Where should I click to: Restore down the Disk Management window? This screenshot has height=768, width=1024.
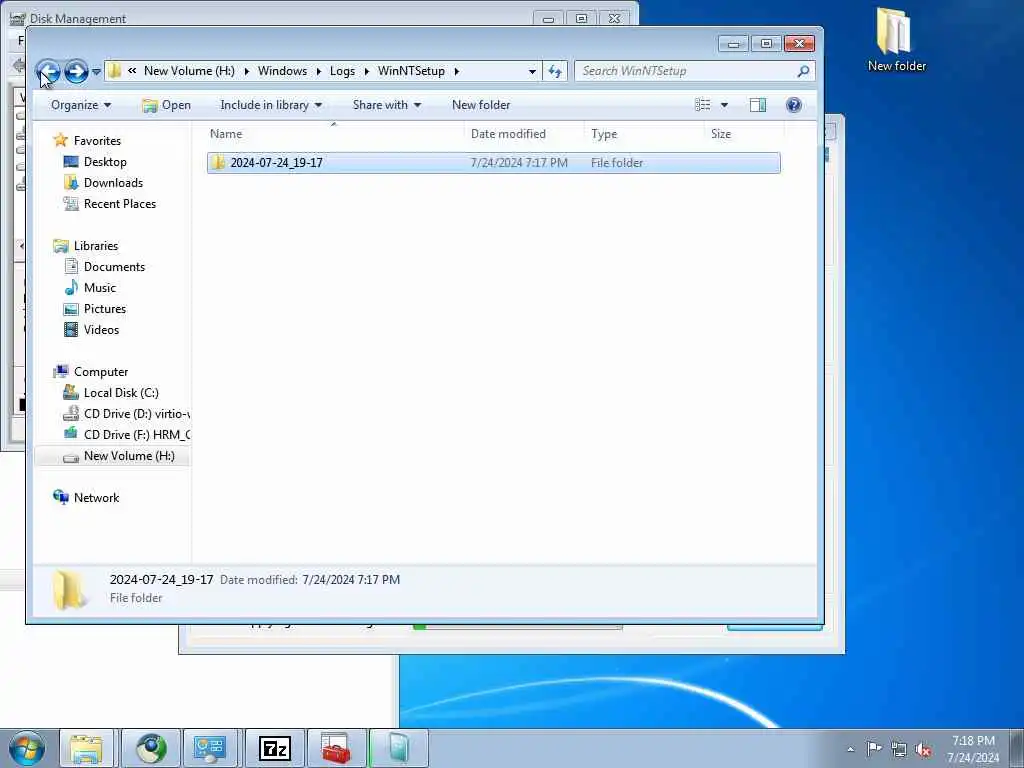pos(581,18)
